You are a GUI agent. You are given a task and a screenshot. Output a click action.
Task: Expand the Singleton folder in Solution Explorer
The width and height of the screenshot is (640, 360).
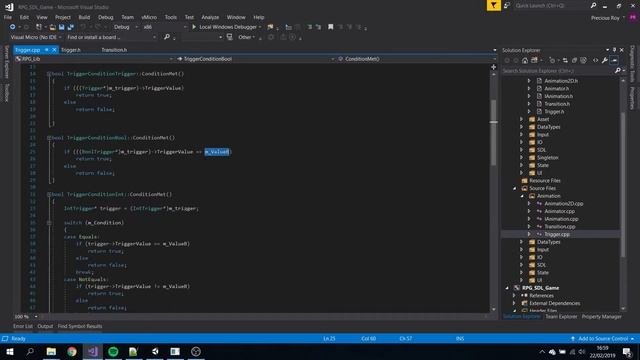click(522, 158)
